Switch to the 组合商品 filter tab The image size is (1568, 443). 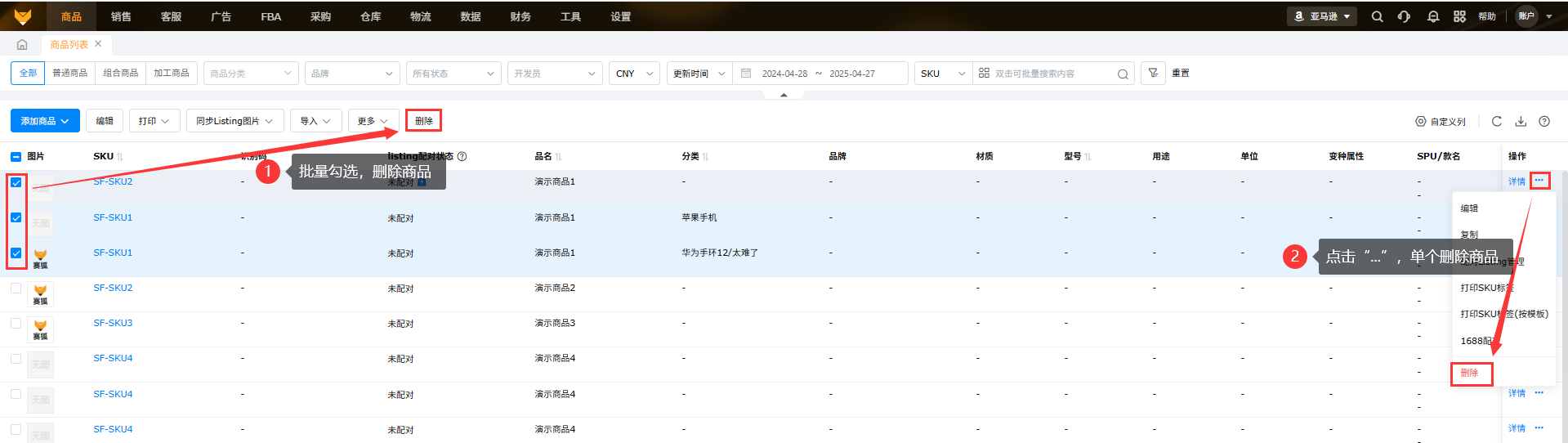pos(120,73)
